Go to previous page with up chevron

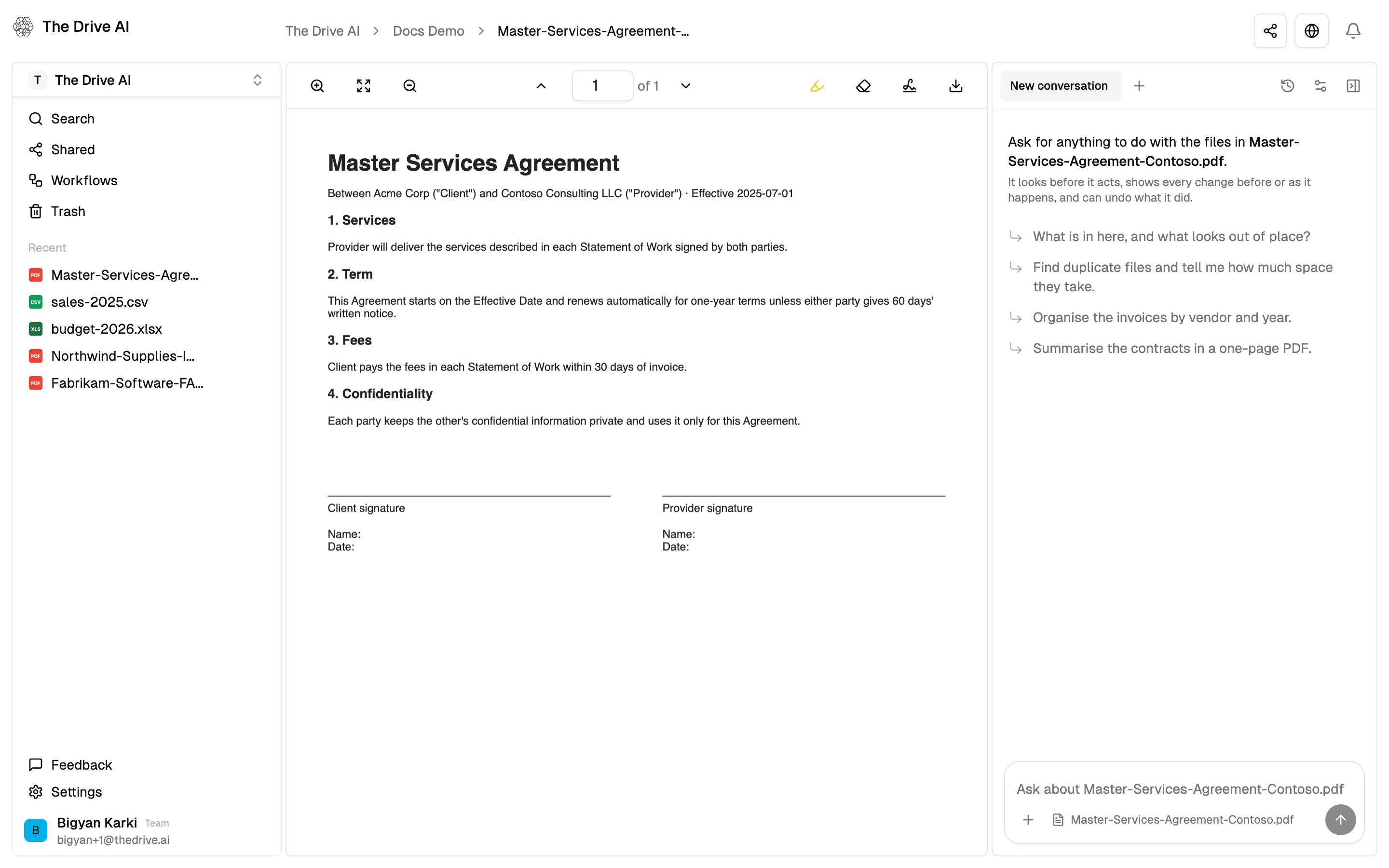pos(541,86)
